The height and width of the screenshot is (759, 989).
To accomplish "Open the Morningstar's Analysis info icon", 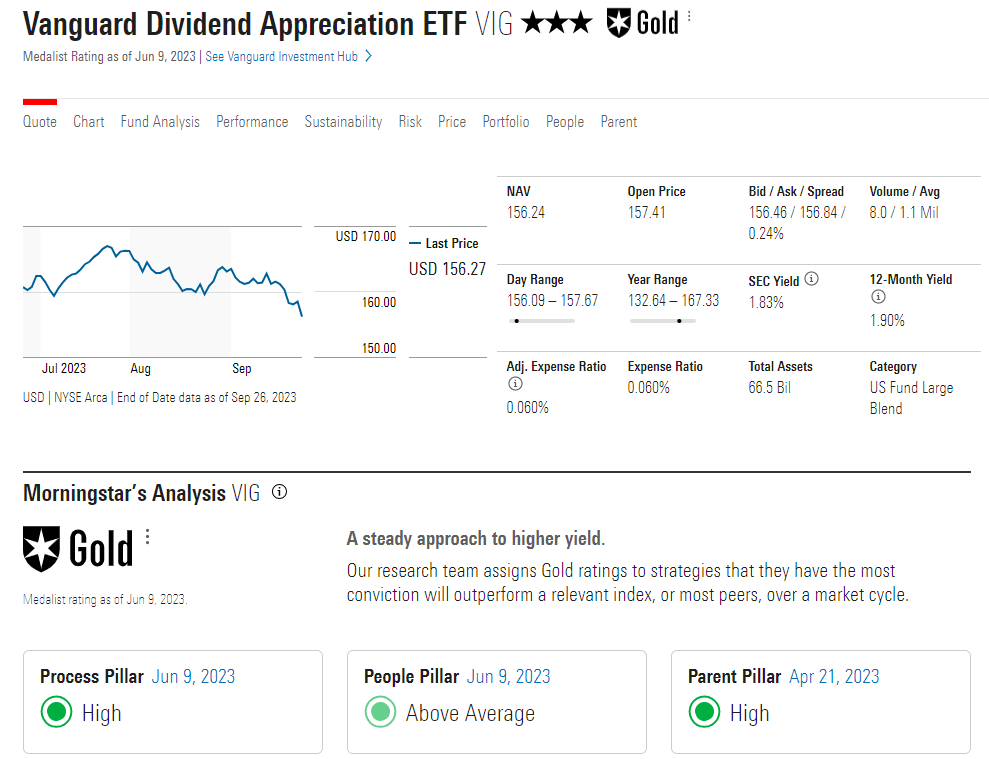I will (x=280, y=491).
